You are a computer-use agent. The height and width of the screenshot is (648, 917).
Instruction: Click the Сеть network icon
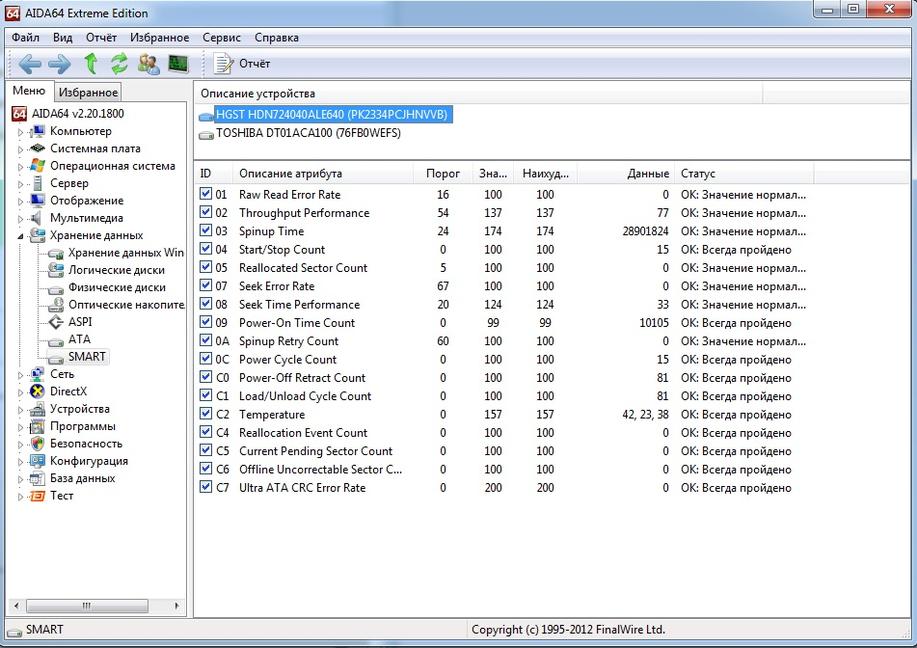click(37, 374)
